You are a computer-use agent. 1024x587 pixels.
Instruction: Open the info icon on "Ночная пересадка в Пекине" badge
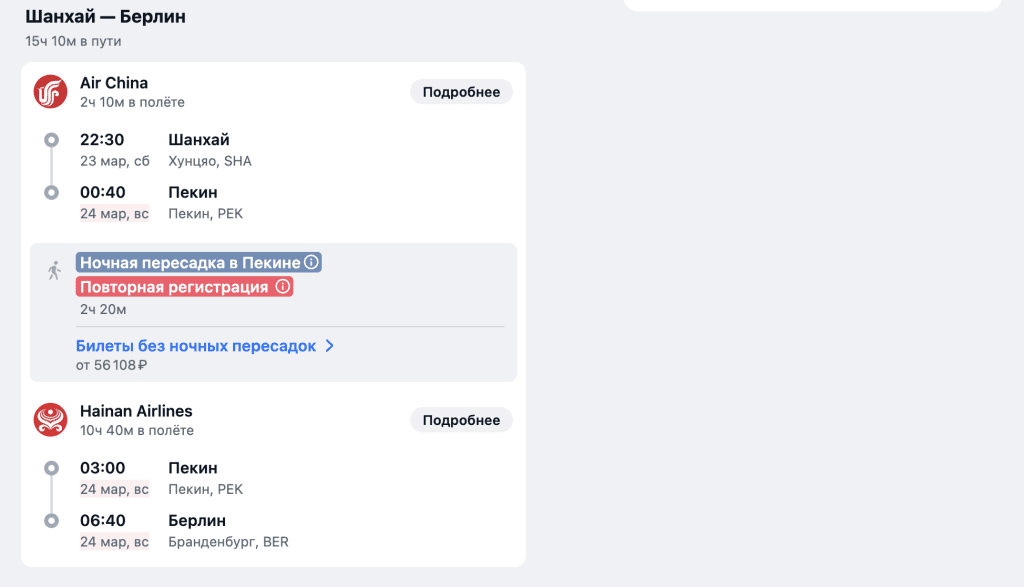pyautogui.click(x=310, y=263)
